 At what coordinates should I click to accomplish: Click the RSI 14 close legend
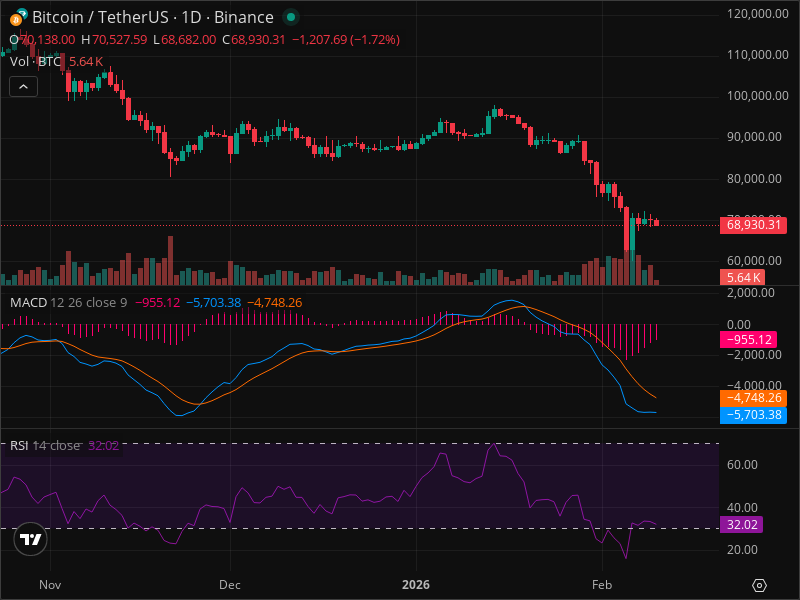pyautogui.click(x=45, y=445)
